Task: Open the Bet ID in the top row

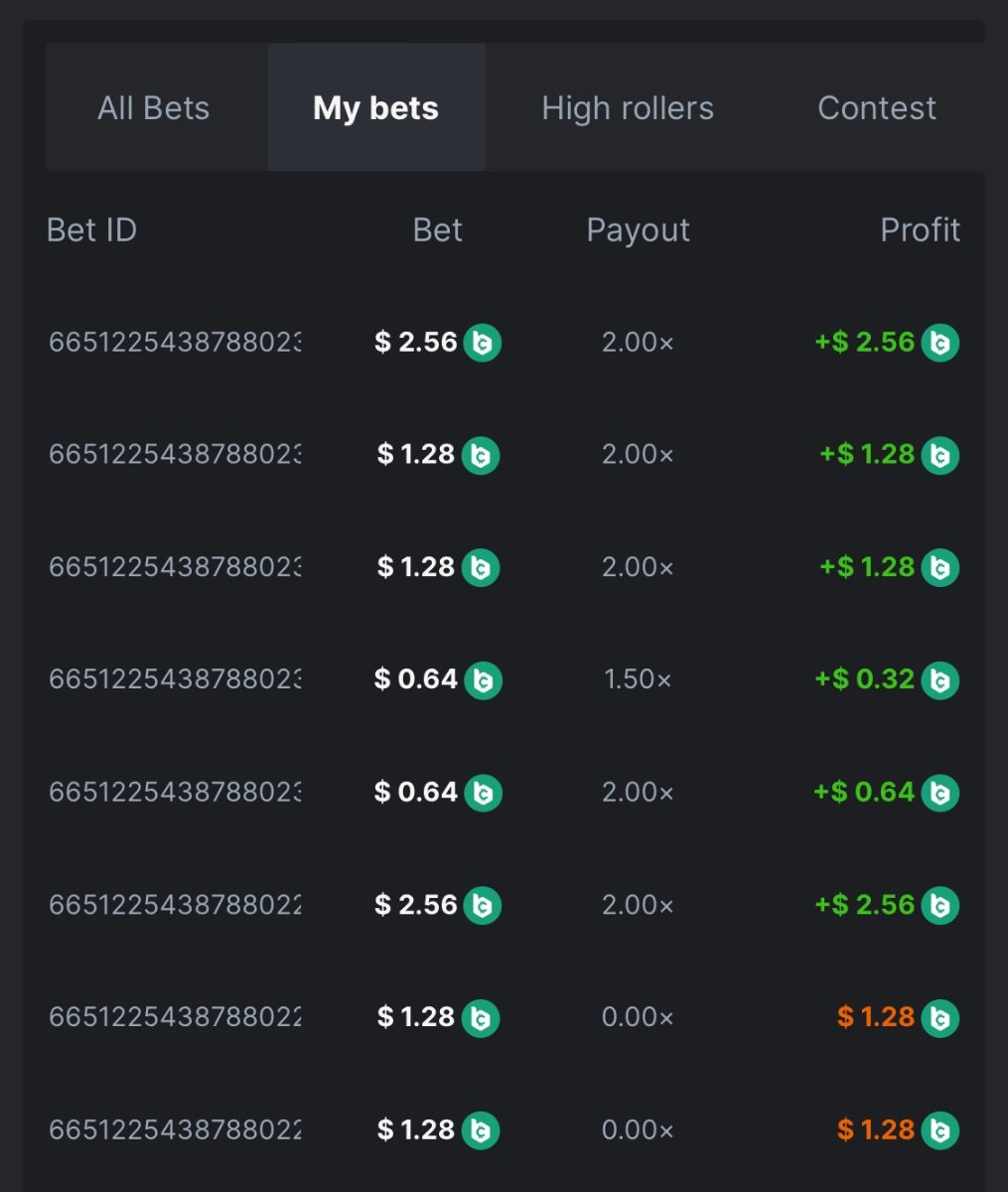Action: coord(175,343)
